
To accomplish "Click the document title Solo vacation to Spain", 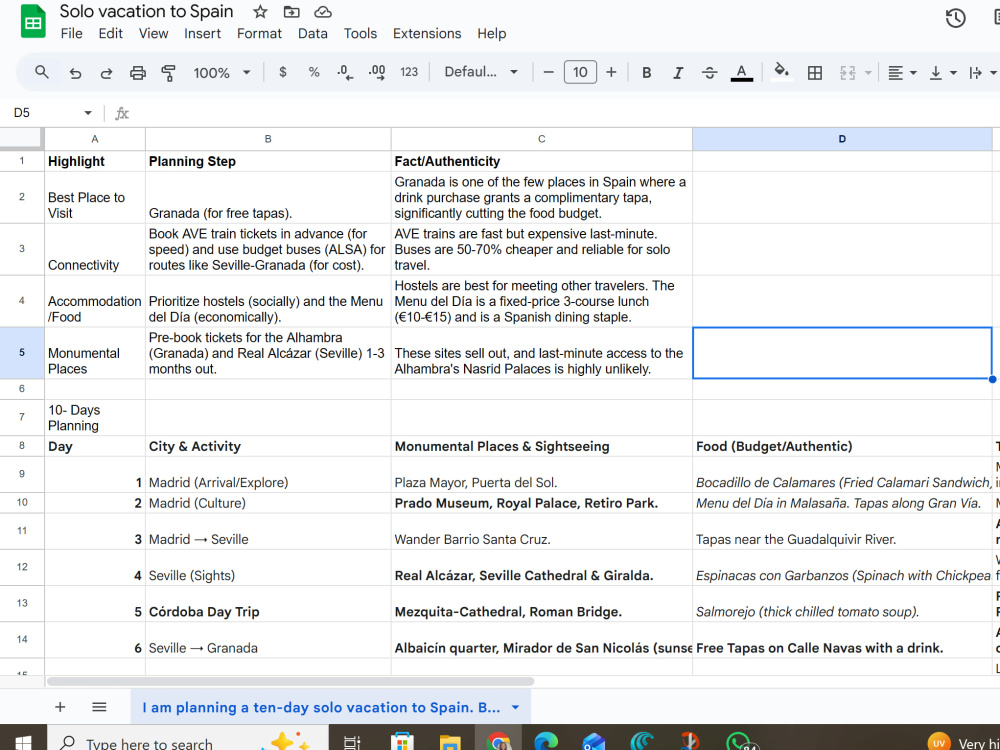I will (146, 11).
